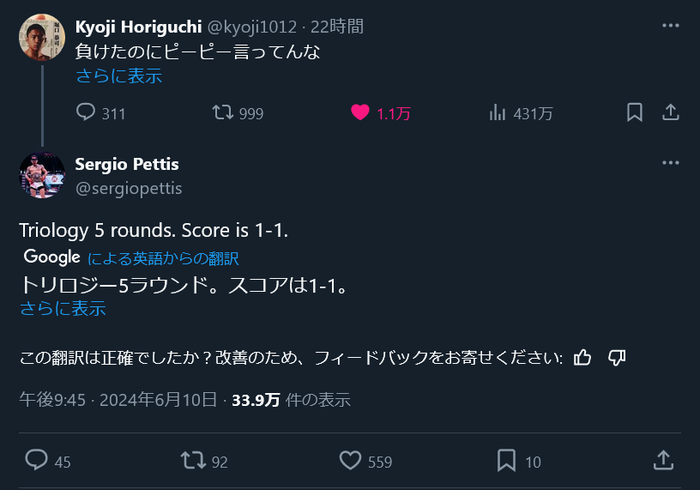View analytics for Kyoji's 431万 views
Image resolution: width=700 pixels, height=490 pixels.
pyautogui.click(x=497, y=113)
